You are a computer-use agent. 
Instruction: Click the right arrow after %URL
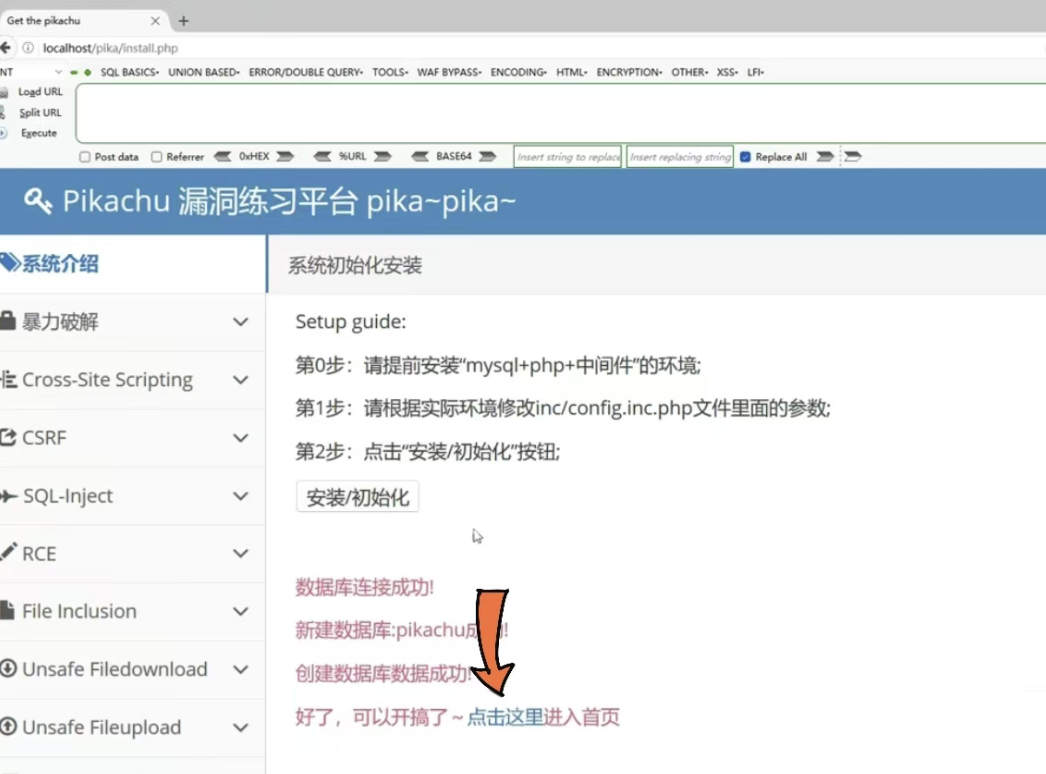[x=383, y=156]
